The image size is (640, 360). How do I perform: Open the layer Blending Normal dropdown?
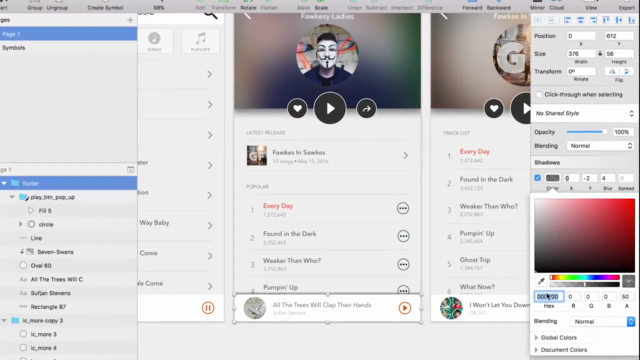coord(600,146)
